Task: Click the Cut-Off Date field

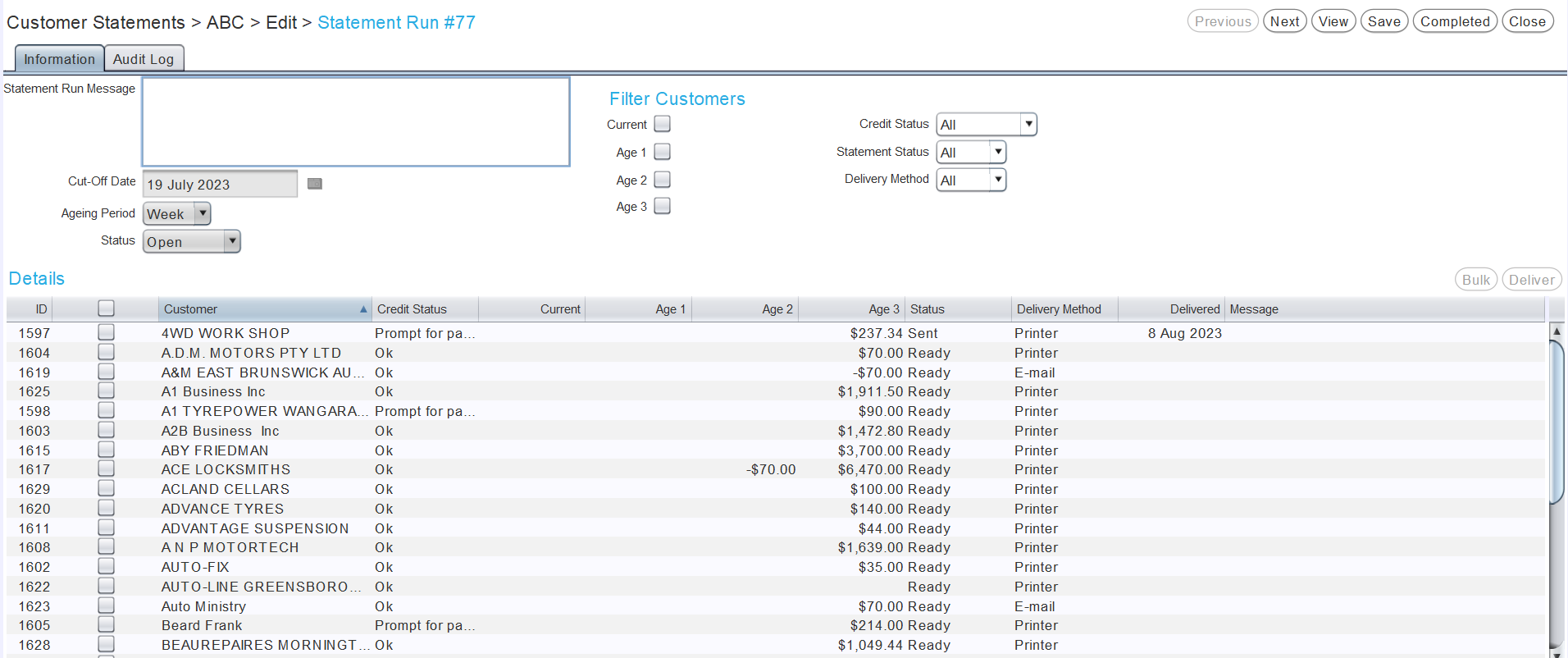Action: [220, 184]
